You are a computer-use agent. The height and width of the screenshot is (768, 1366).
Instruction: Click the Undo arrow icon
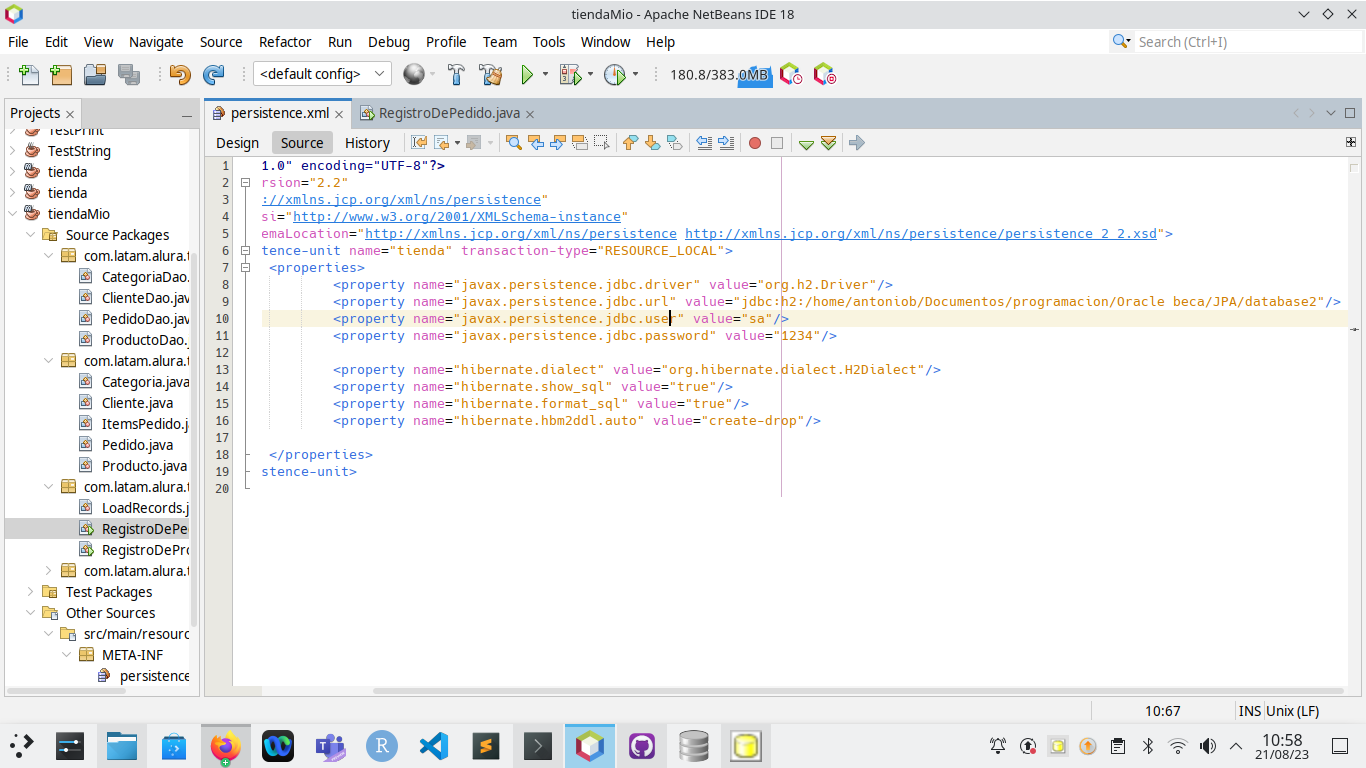(180, 74)
